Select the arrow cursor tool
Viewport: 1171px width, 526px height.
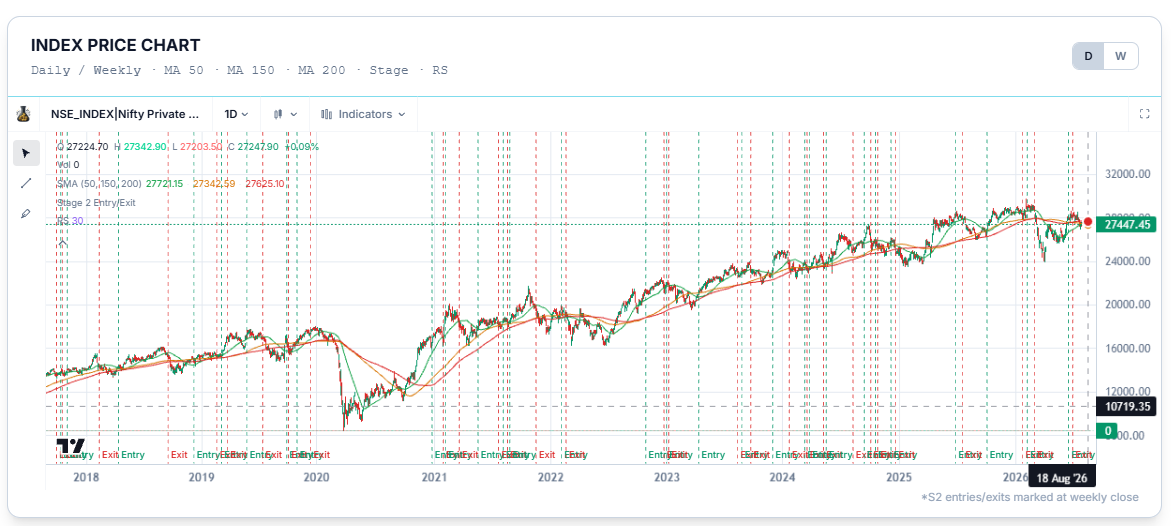(x=26, y=153)
